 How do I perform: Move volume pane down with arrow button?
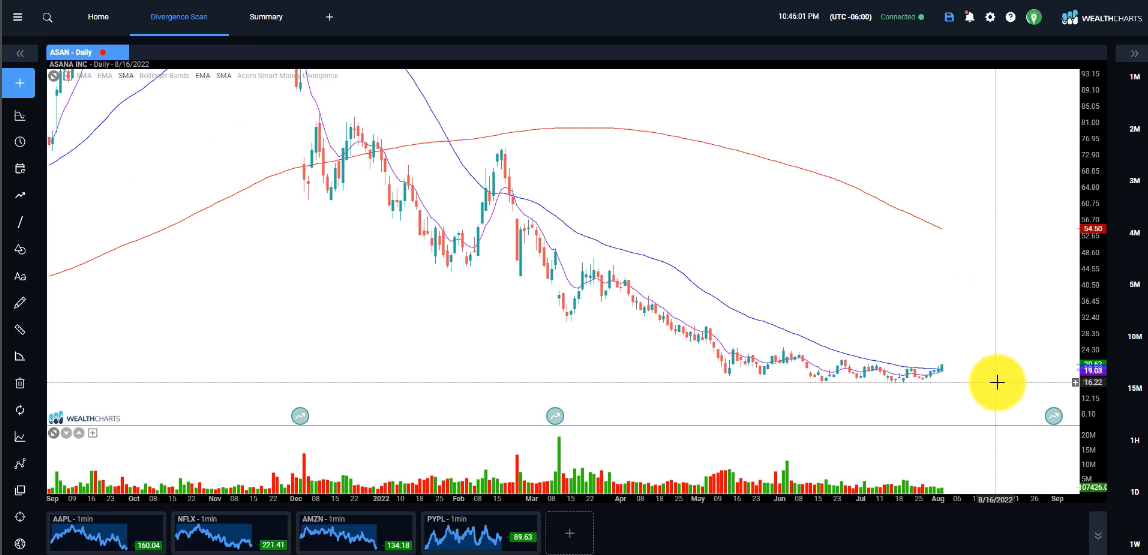[x=67, y=433]
